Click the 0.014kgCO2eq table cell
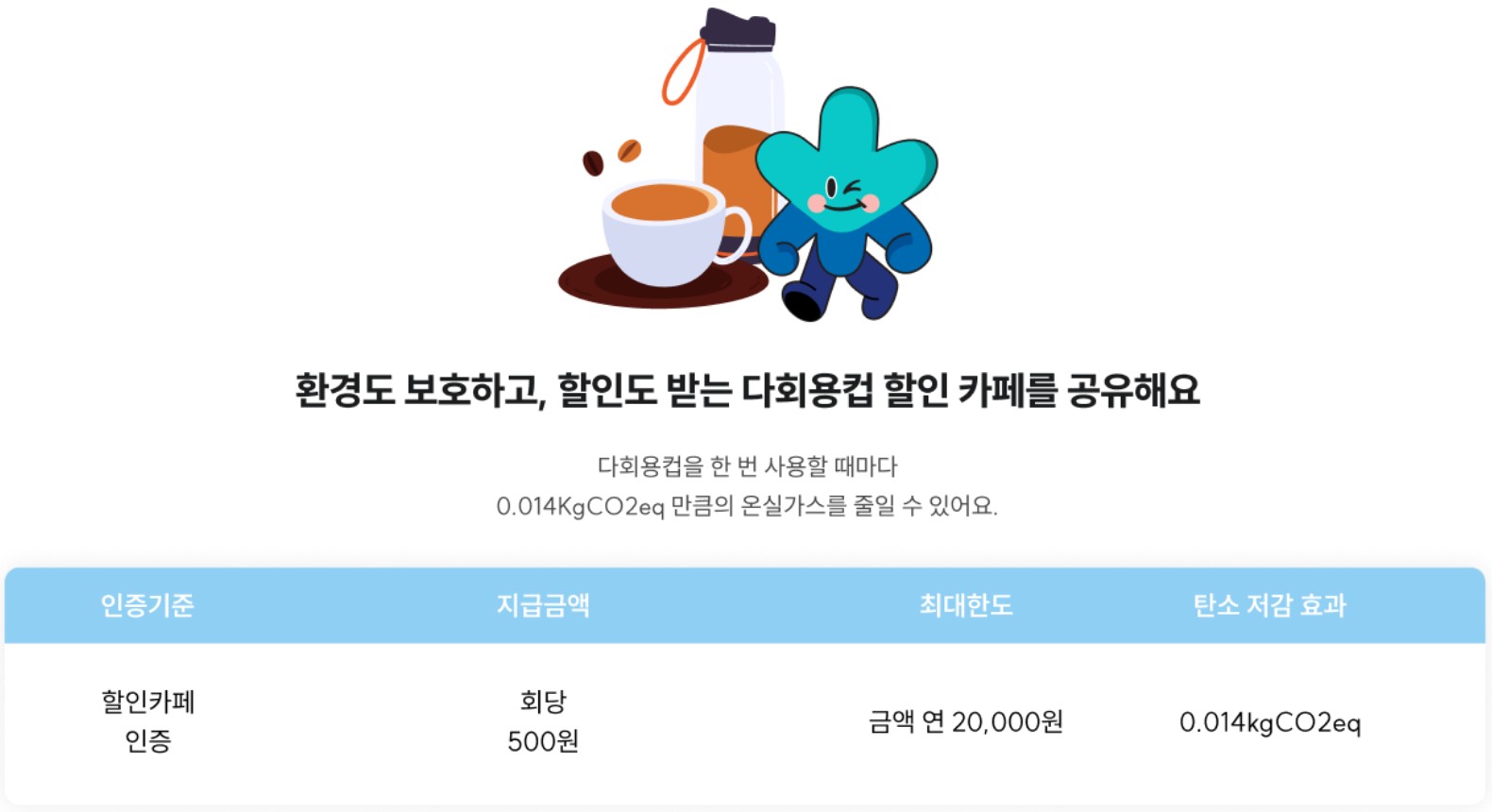The image size is (1492, 812). pos(1270,722)
